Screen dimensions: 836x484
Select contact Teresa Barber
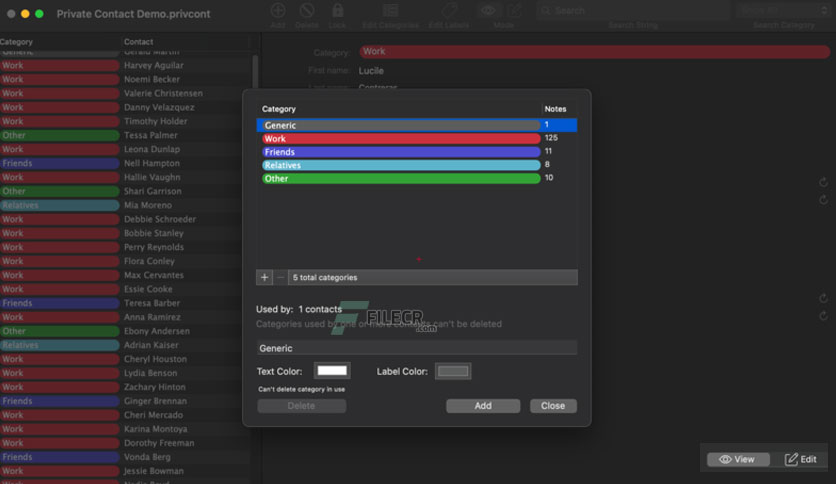pyautogui.click(x=151, y=303)
